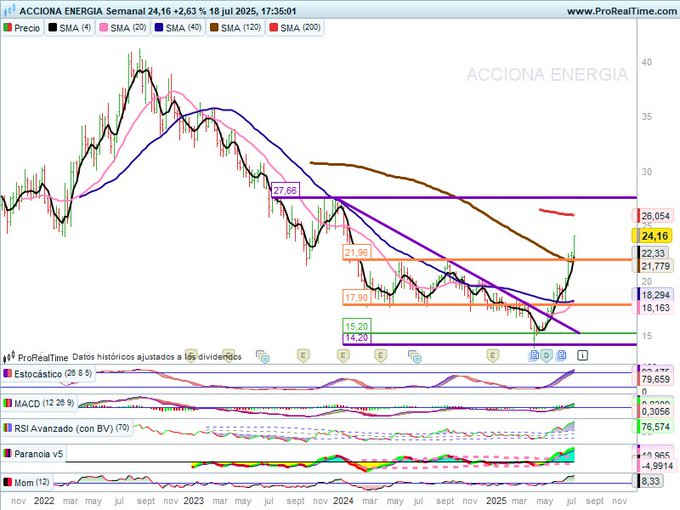This screenshot has height=510, width=680.
Task: Click the 2023 label on time axis
Action: click(x=193, y=501)
